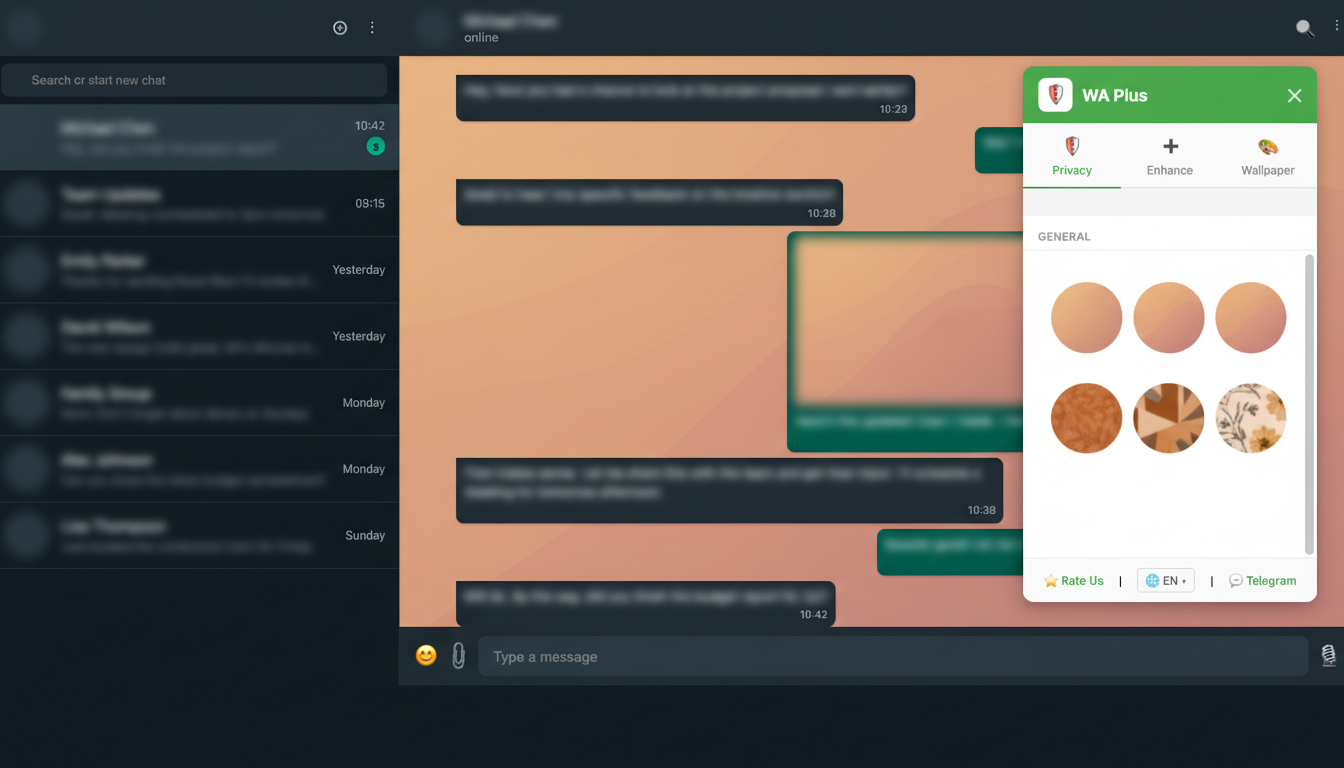Expand the GENERAL section in WA Plus
Viewport: 1344px width, 768px height.
point(1064,236)
